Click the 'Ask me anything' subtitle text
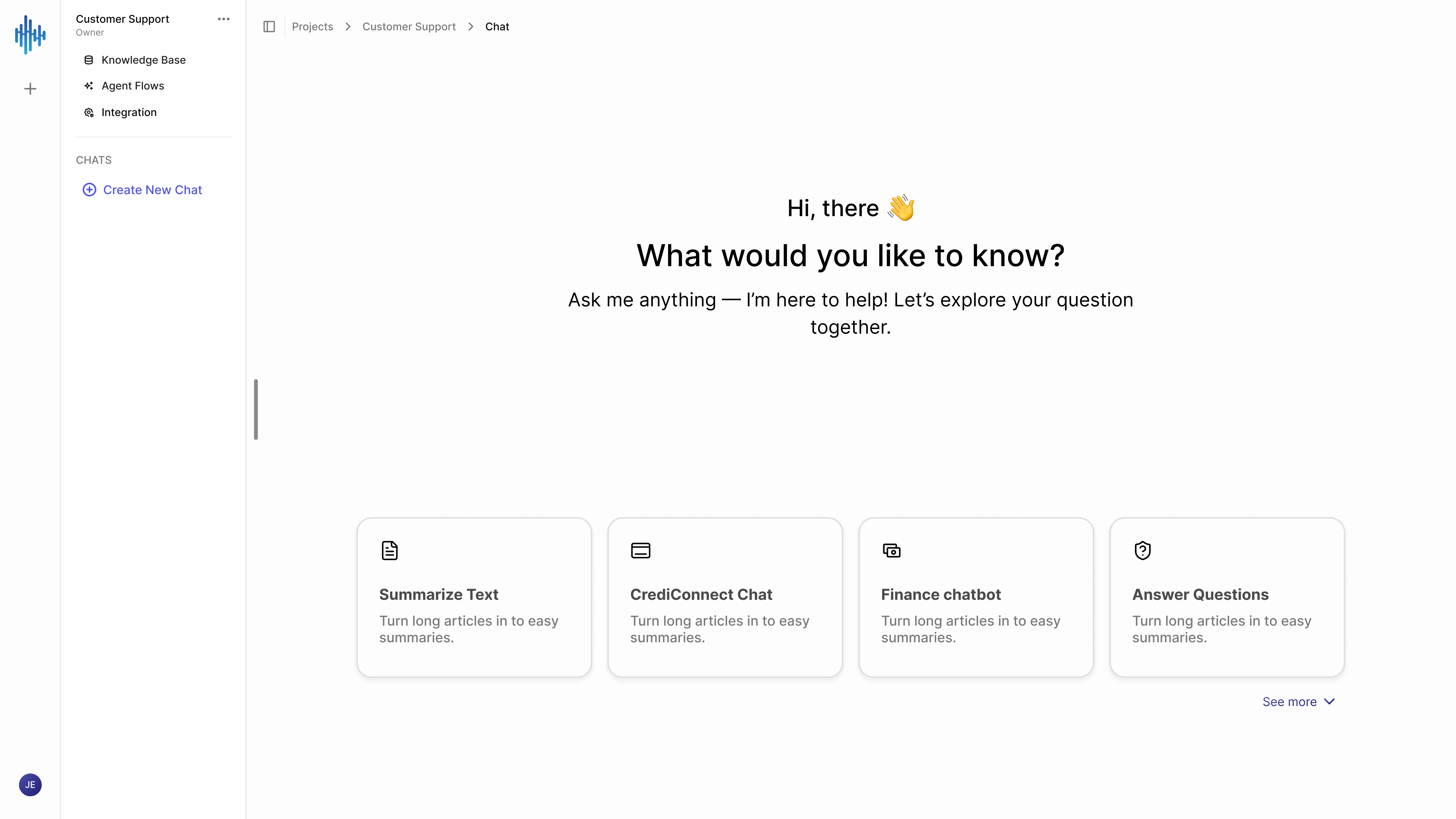 tap(851, 313)
